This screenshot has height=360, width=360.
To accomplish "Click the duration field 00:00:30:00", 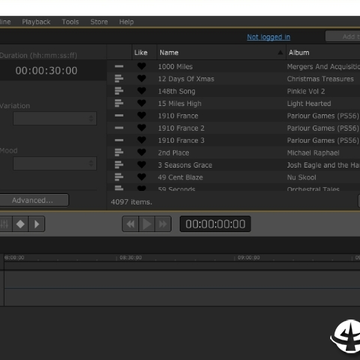I will (x=46, y=71).
